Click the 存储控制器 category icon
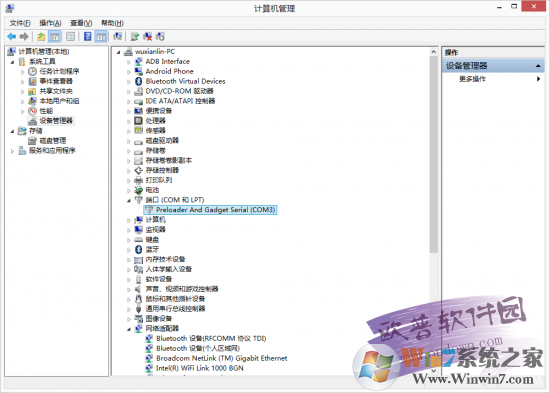550x393 pixels. click(139, 170)
